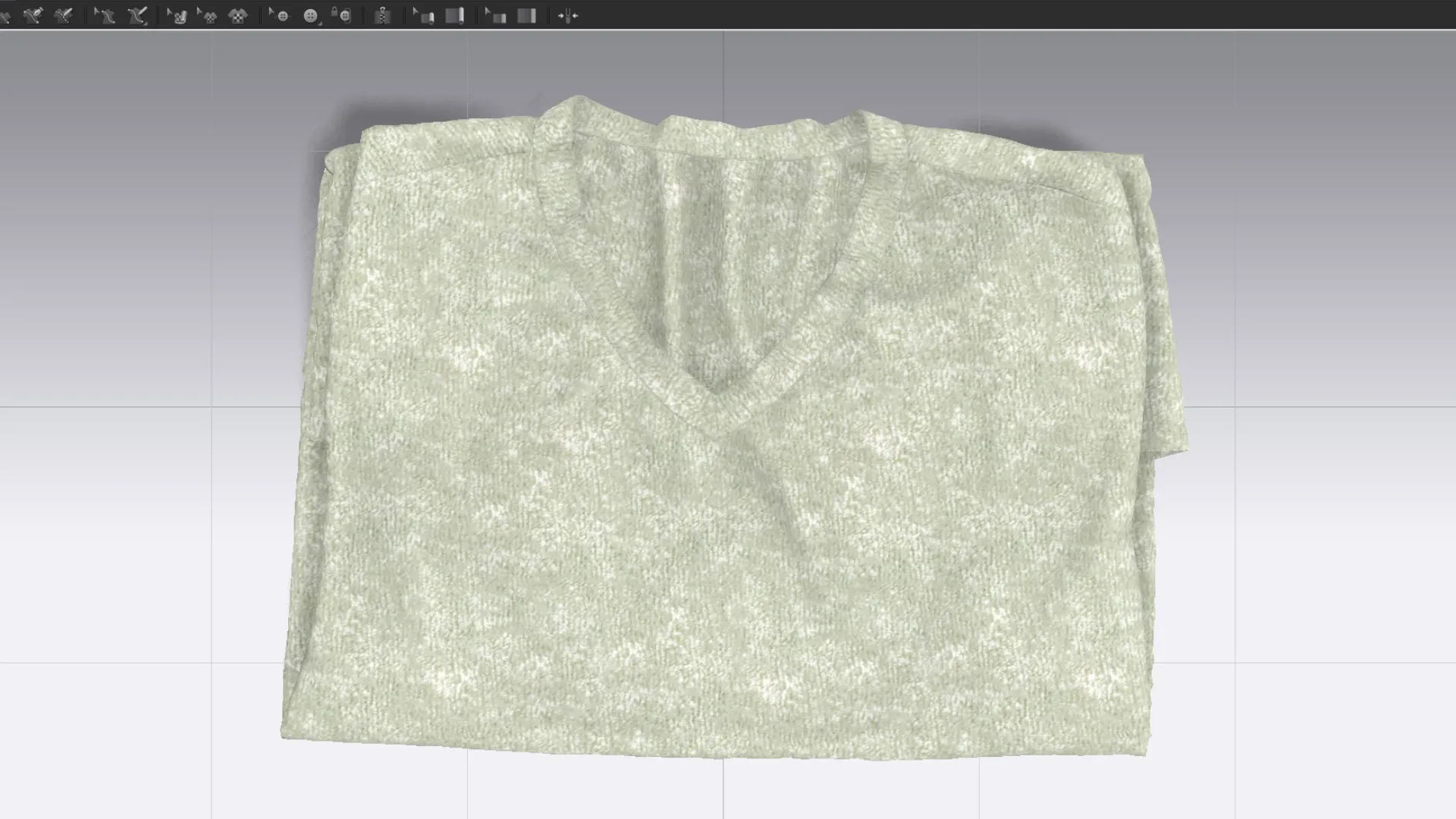Viewport: 1456px width, 819px height.
Task: Select the Segment Sewing 3D tool icon
Action: pyautogui.click(x=33, y=15)
